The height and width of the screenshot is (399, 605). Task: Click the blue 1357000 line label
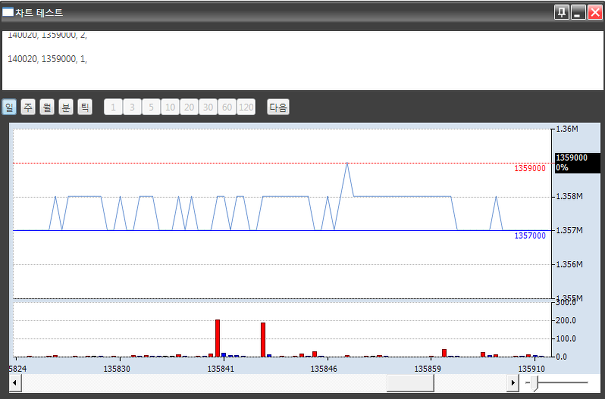click(x=530, y=236)
